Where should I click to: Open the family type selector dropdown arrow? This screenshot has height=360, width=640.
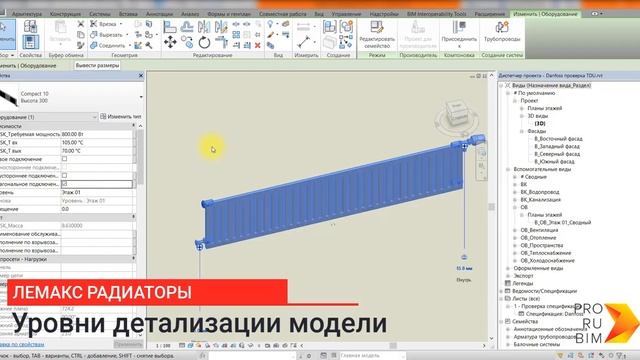[x=141, y=97]
